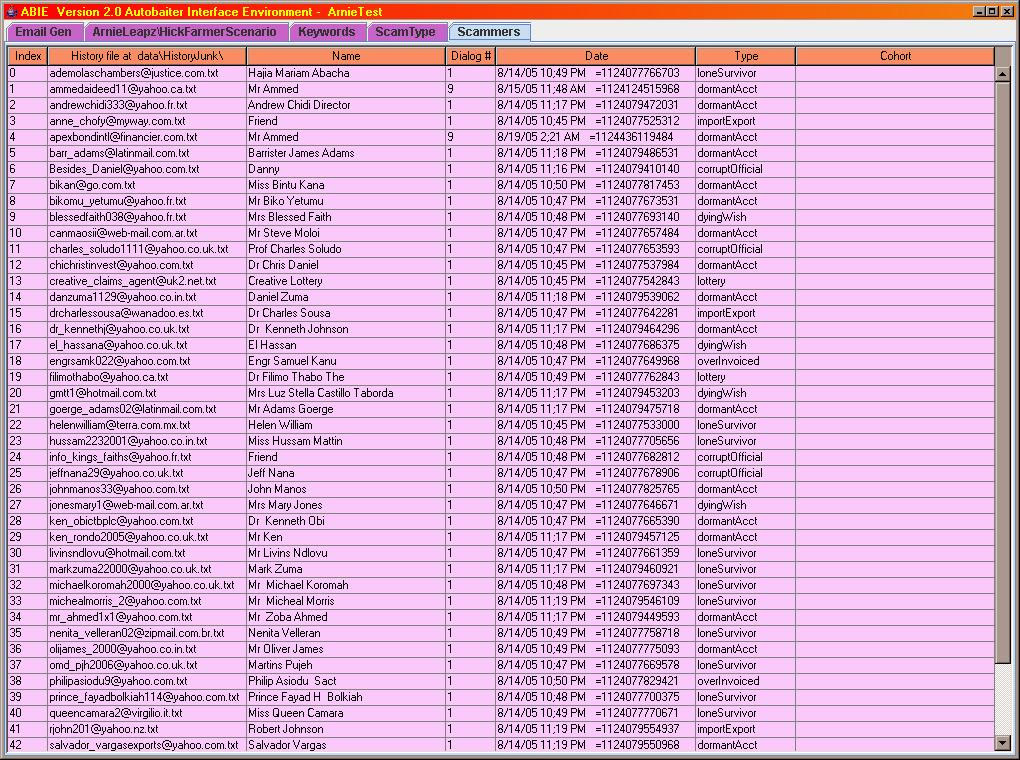Click Mr Livins Ndlovu cell

tap(346, 553)
